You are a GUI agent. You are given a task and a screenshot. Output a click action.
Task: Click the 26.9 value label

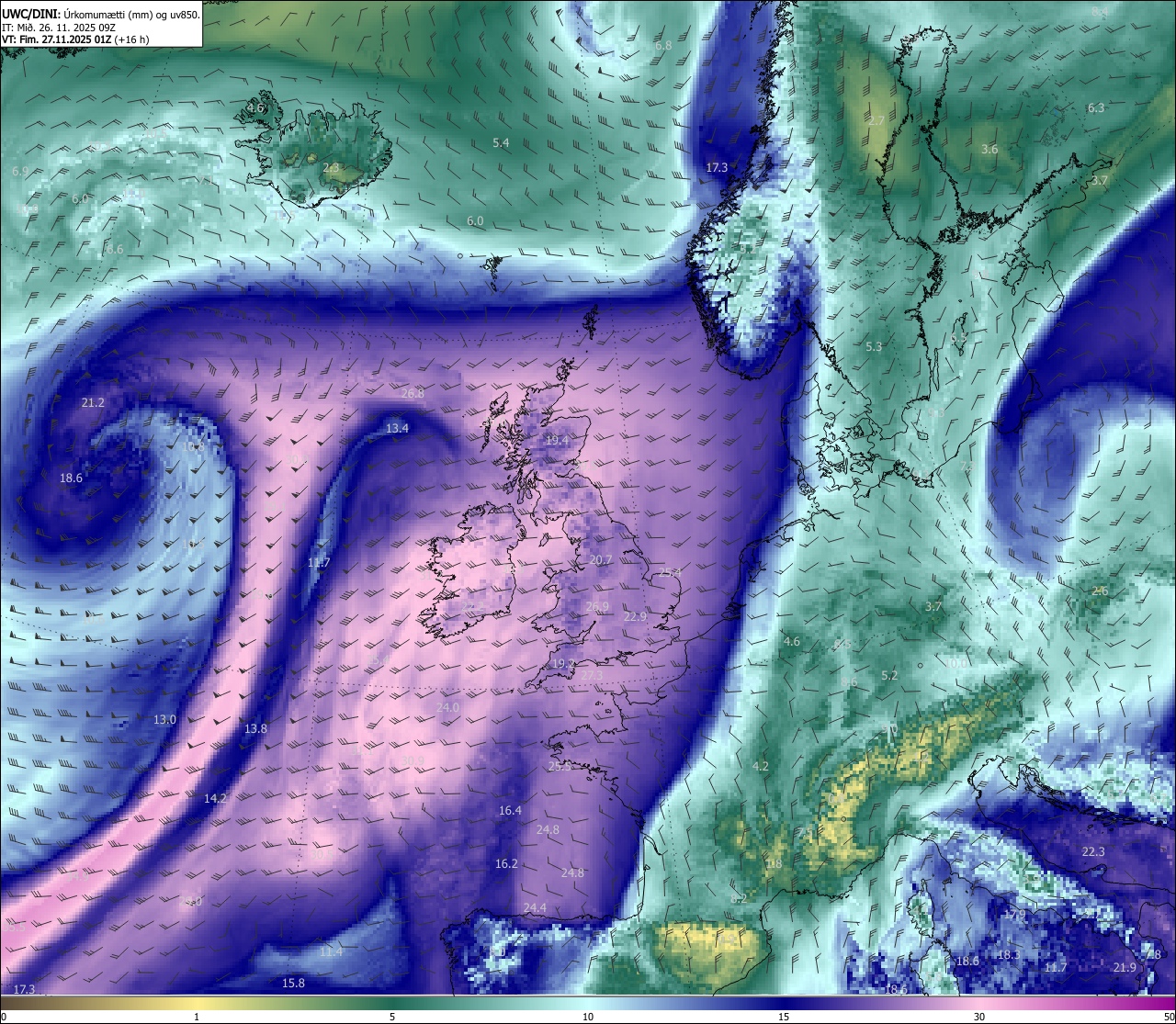tap(597, 607)
